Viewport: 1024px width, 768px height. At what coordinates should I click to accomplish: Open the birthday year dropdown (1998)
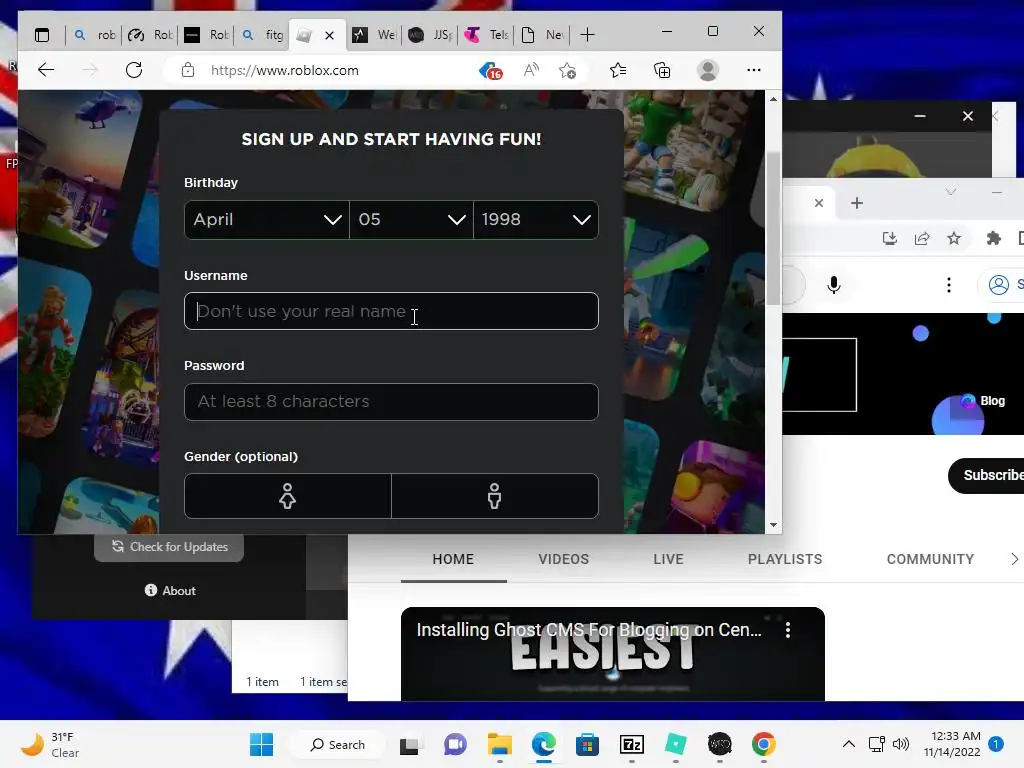[x=536, y=219]
